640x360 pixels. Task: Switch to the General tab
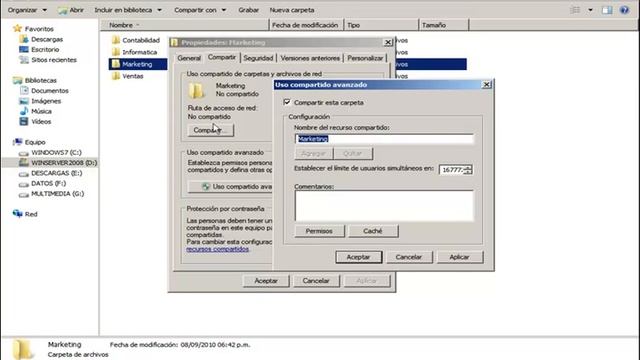point(189,58)
